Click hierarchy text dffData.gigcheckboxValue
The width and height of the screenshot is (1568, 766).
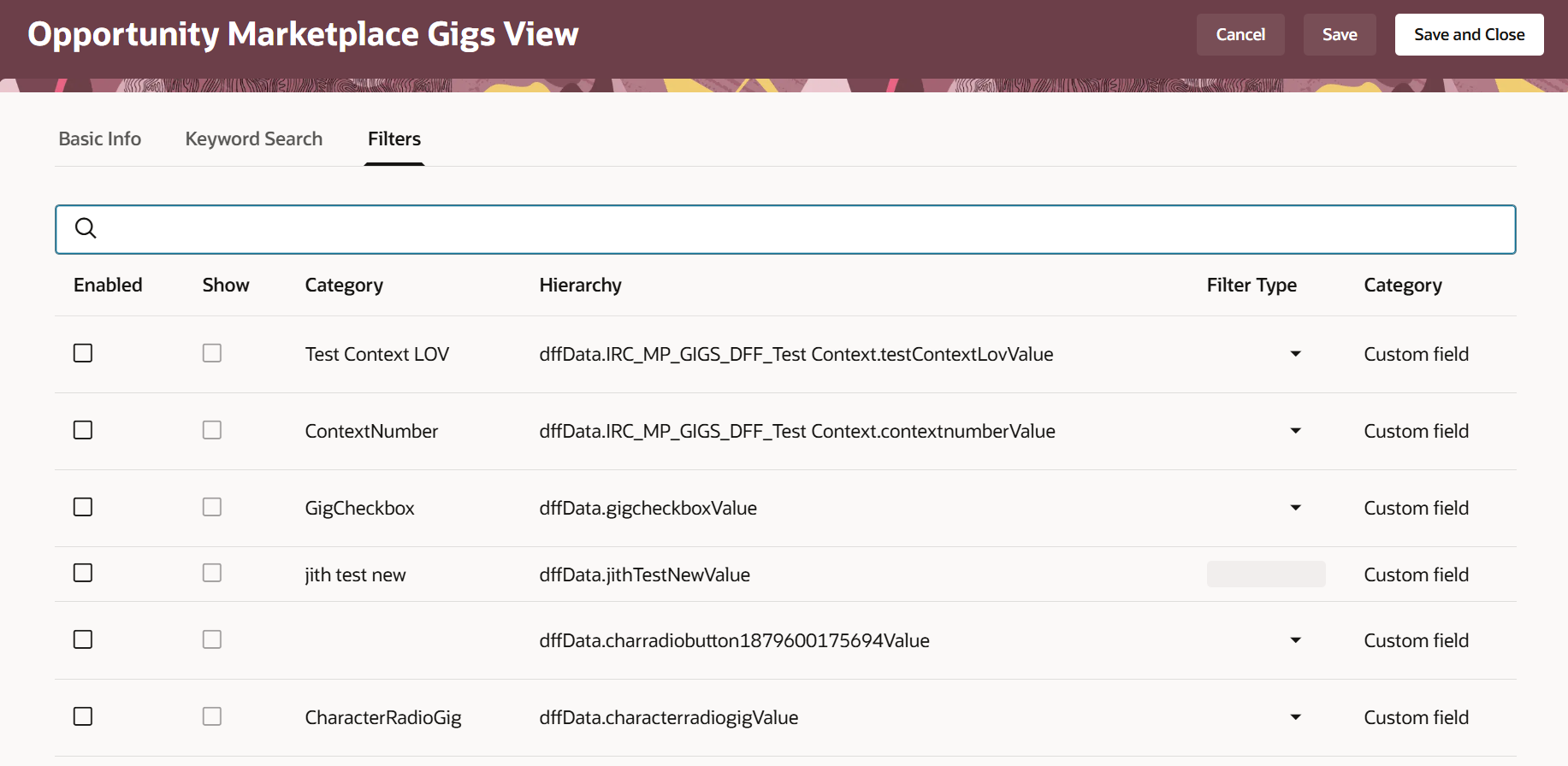[648, 508]
